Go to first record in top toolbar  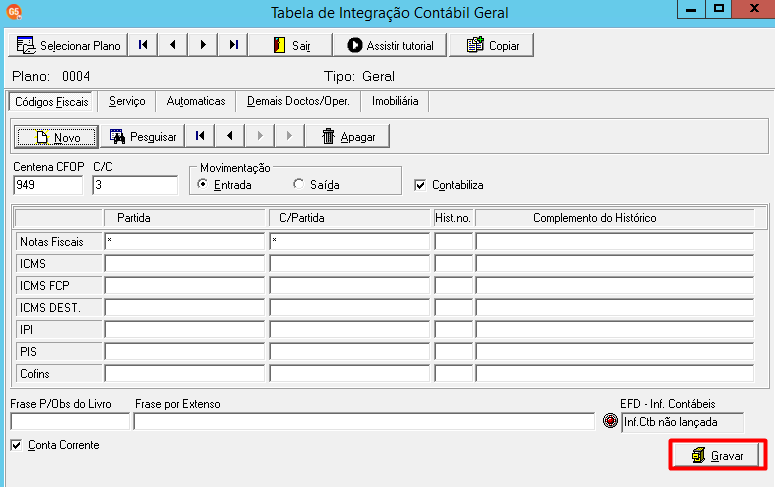click(143, 45)
